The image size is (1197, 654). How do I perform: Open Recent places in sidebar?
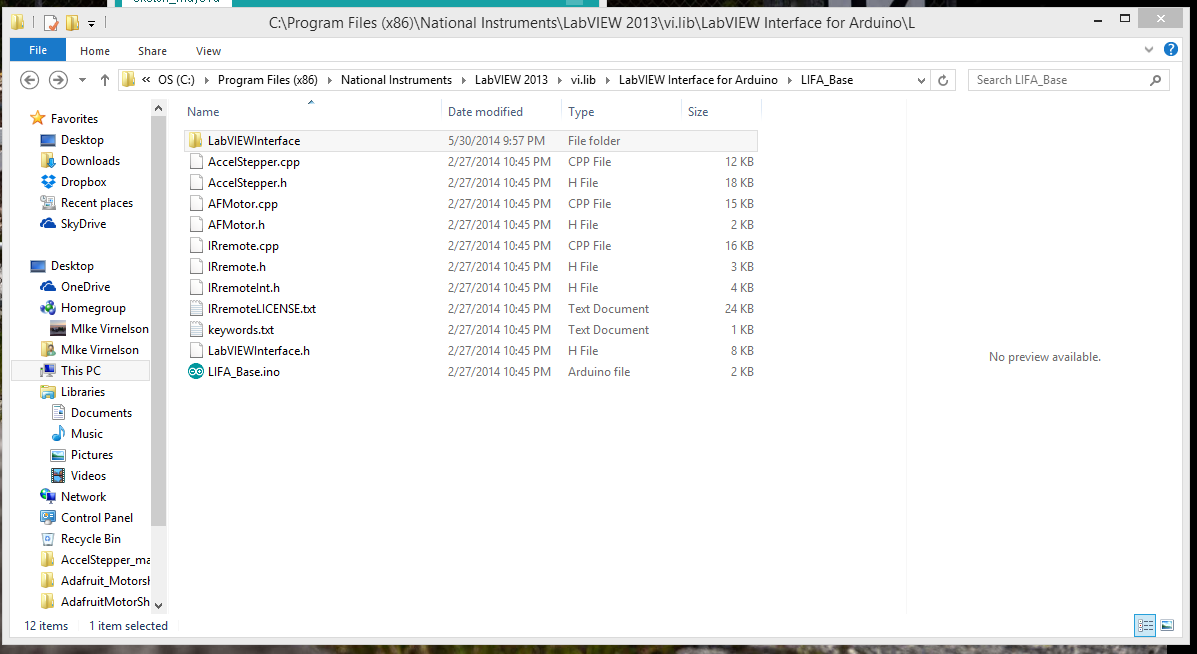(x=96, y=202)
